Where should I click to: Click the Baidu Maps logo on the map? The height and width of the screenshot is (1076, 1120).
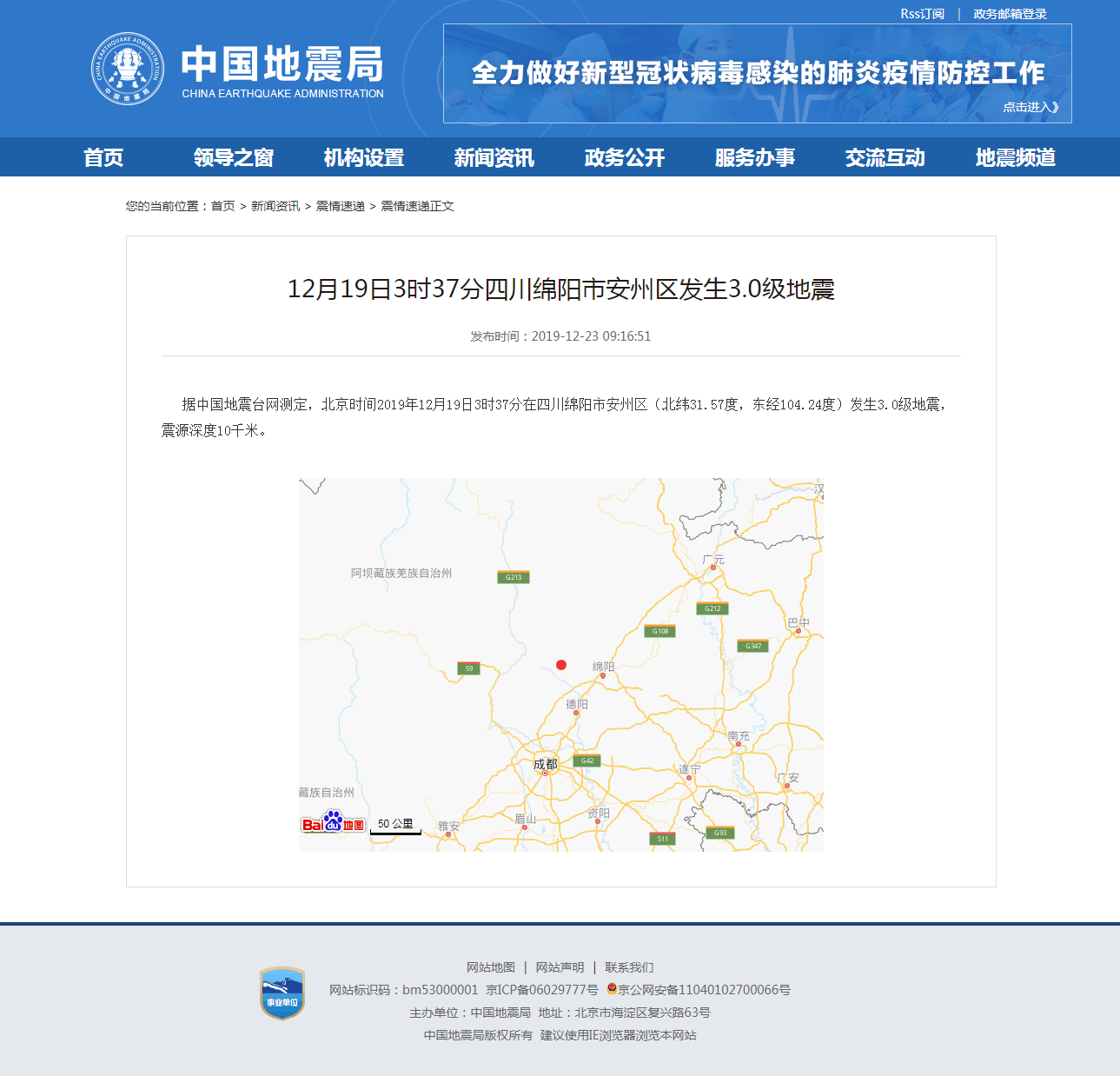click(331, 822)
